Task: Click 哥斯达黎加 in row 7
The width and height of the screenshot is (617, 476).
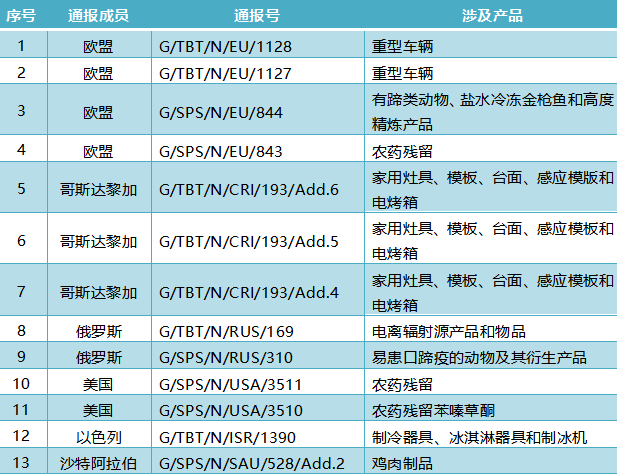Action: (x=98, y=293)
